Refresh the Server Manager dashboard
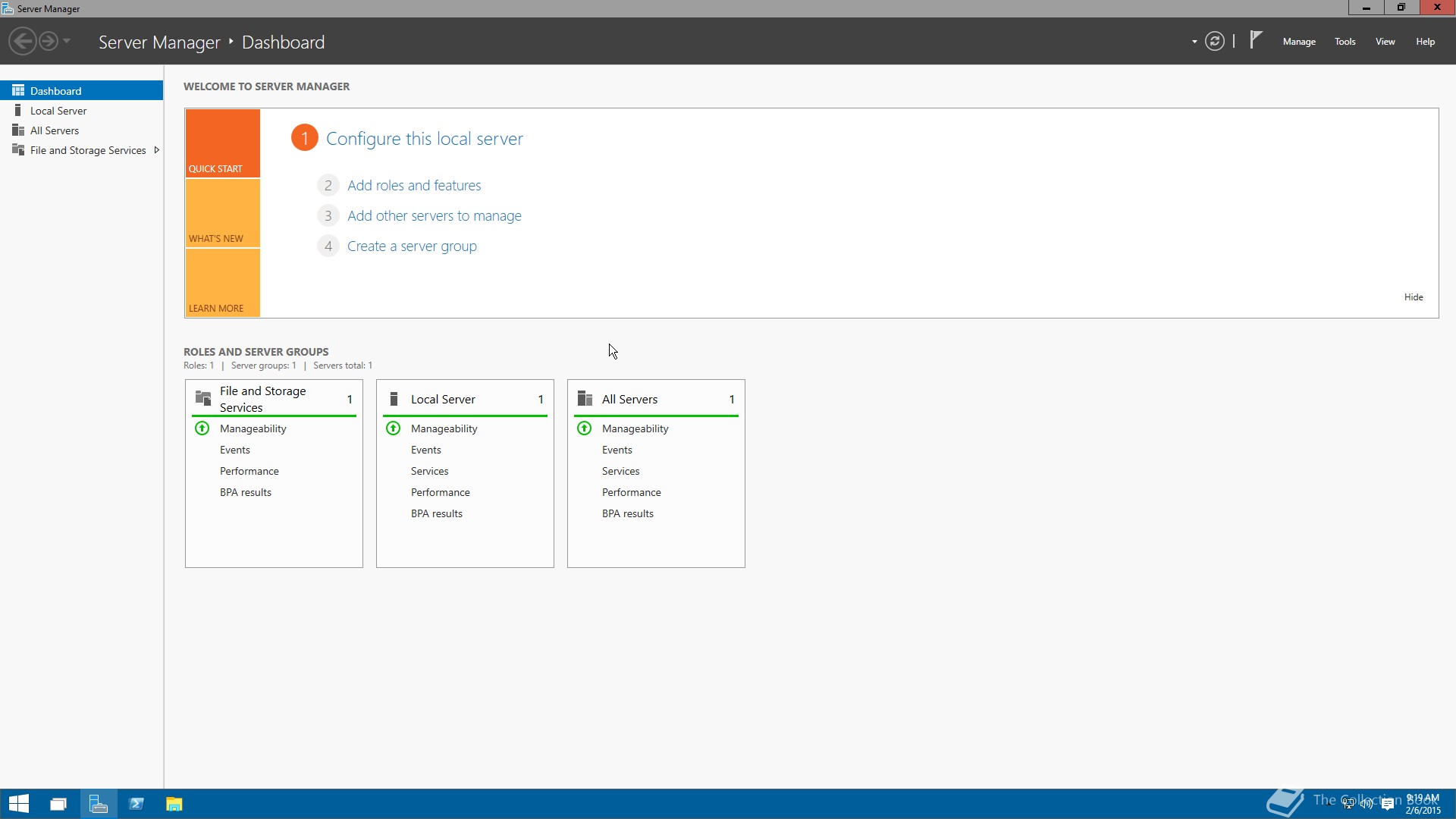The image size is (1456, 819). click(1215, 41)
